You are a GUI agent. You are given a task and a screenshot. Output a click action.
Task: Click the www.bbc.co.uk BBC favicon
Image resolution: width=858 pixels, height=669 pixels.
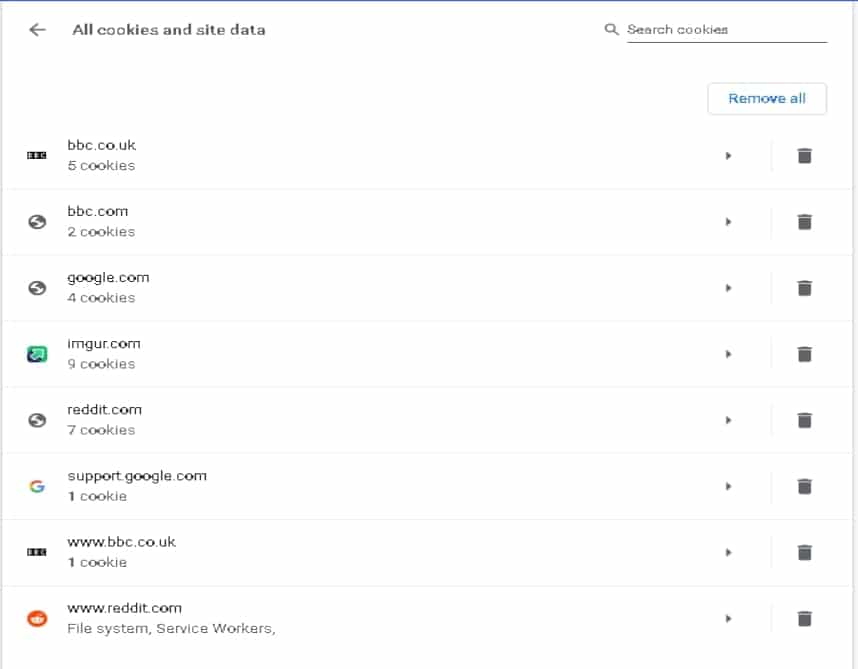37,552
